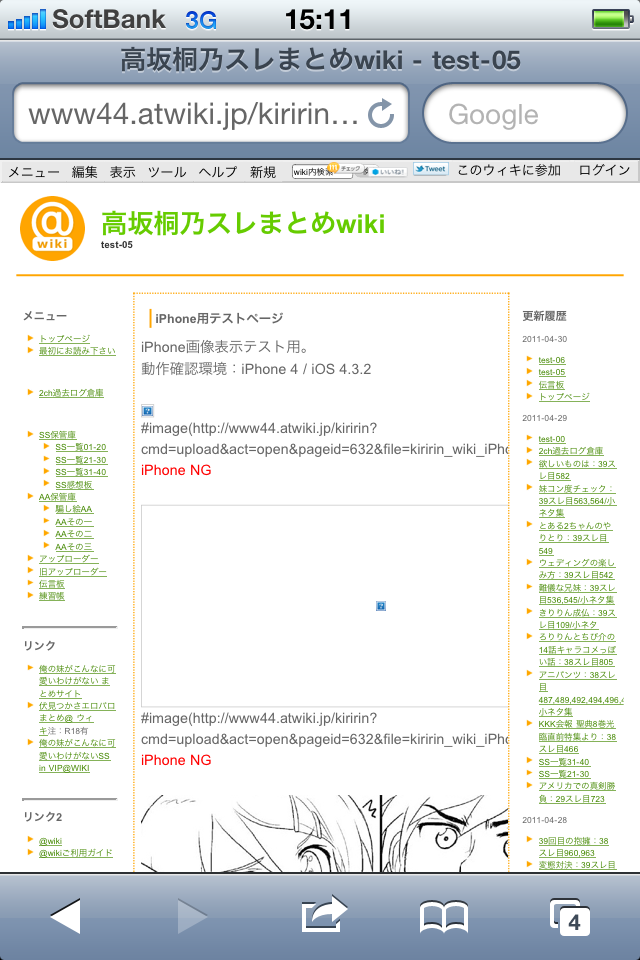Open 練習帳 link
This screenshot has height=960, width=640.
pyautogui.click(x=51, y=596)
